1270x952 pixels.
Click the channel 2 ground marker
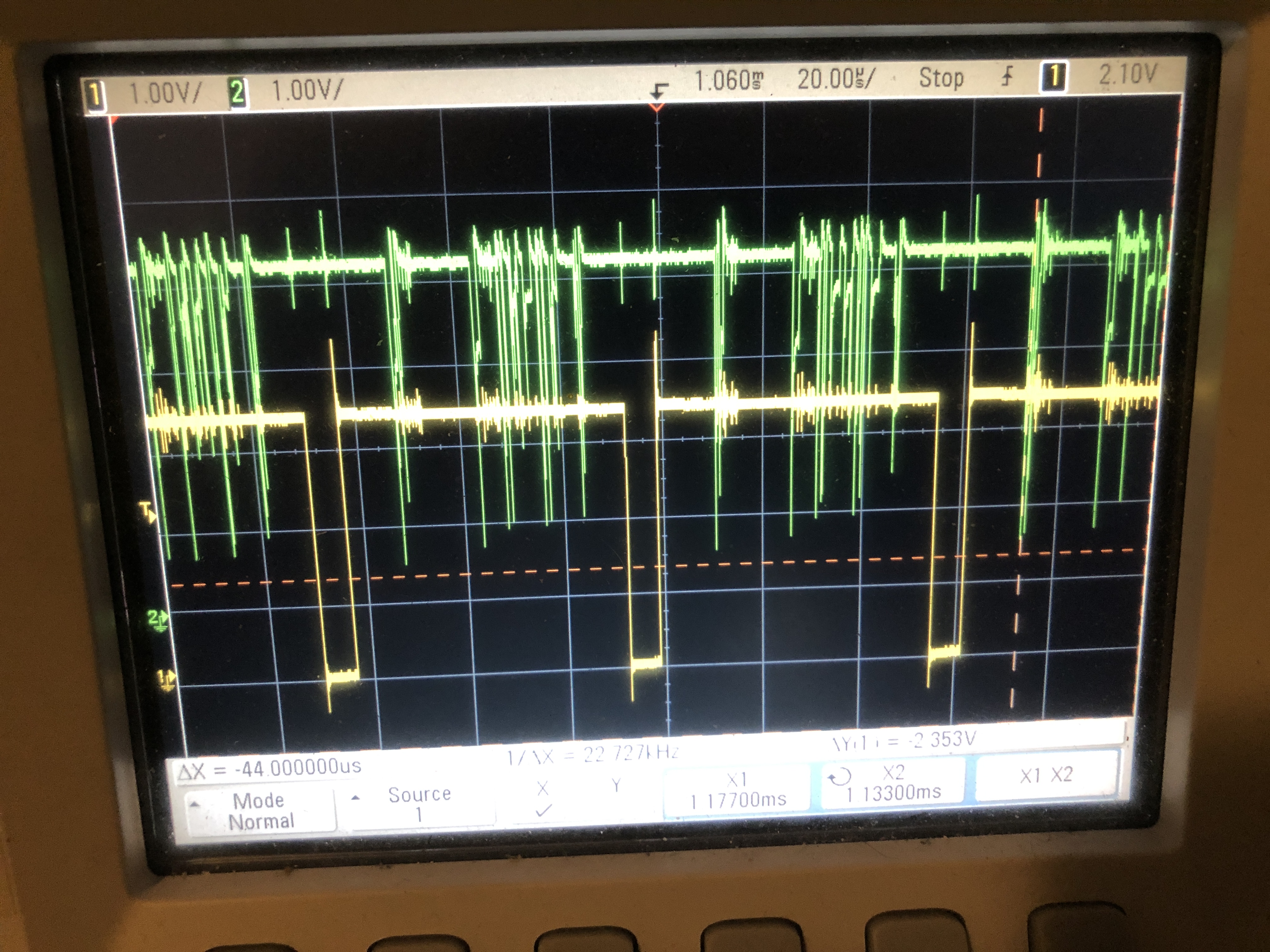click(158, 621)
